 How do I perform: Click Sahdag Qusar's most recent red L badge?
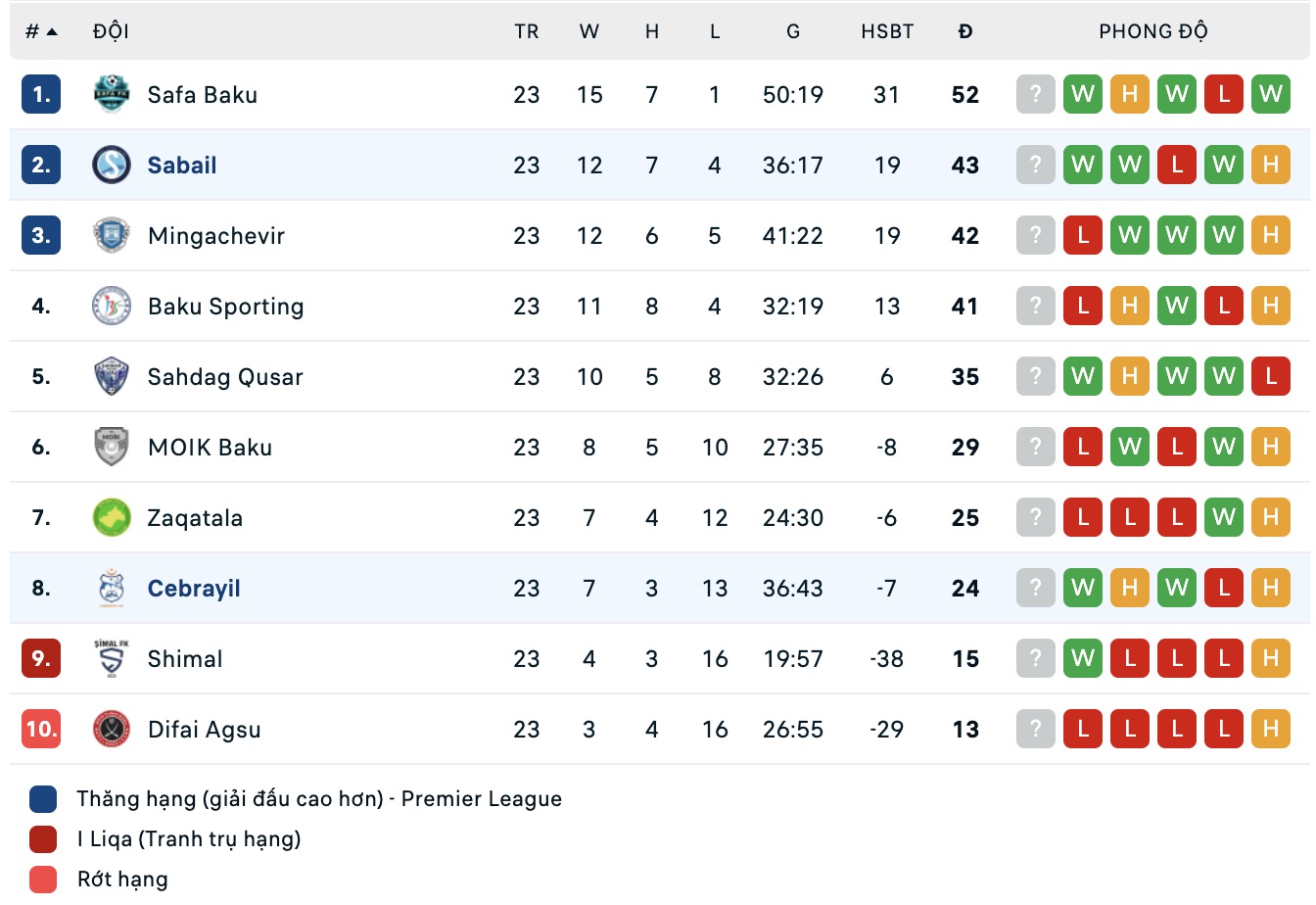pos(1271,376)
